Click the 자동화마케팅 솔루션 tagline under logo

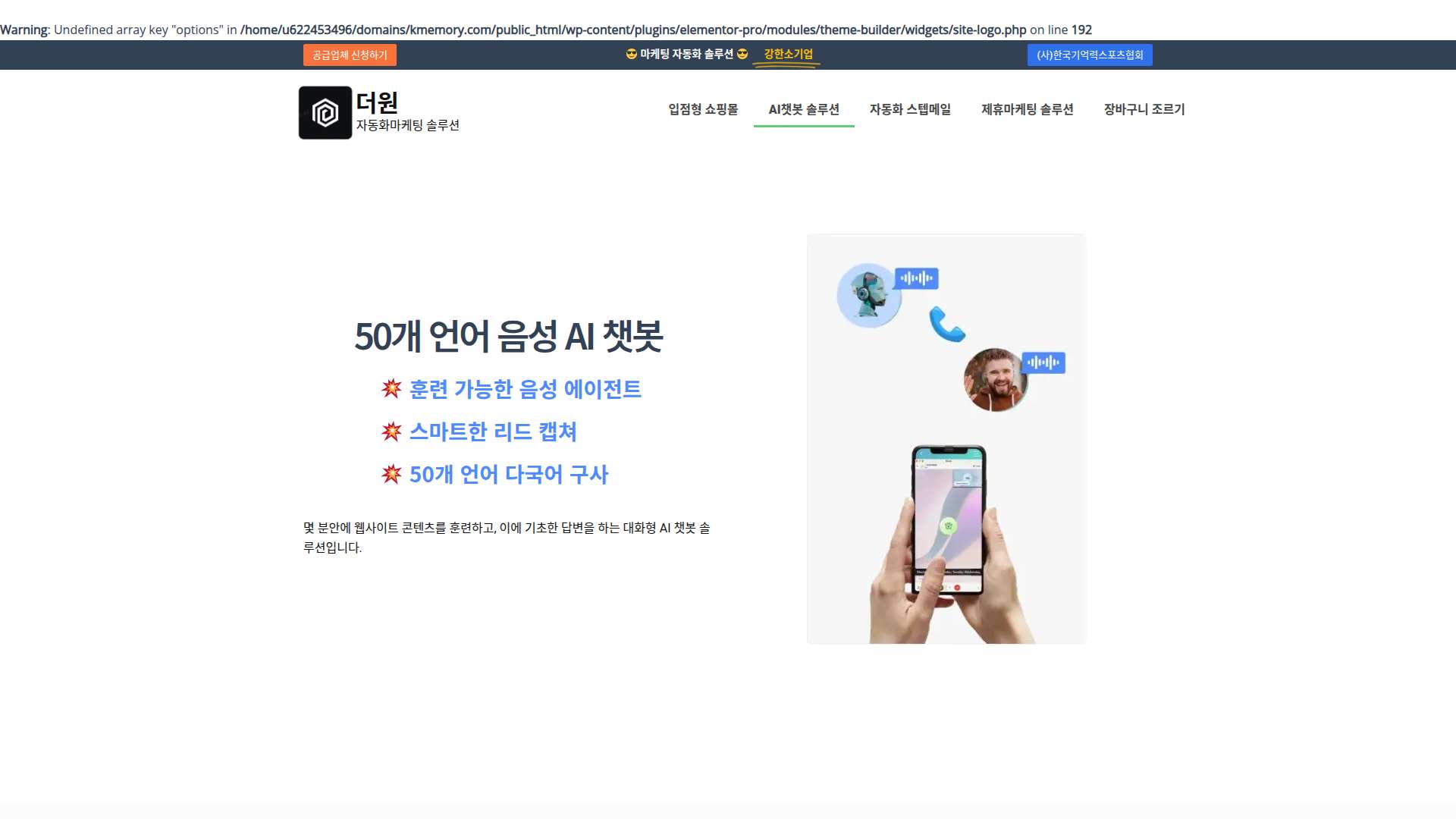[408, 125]
